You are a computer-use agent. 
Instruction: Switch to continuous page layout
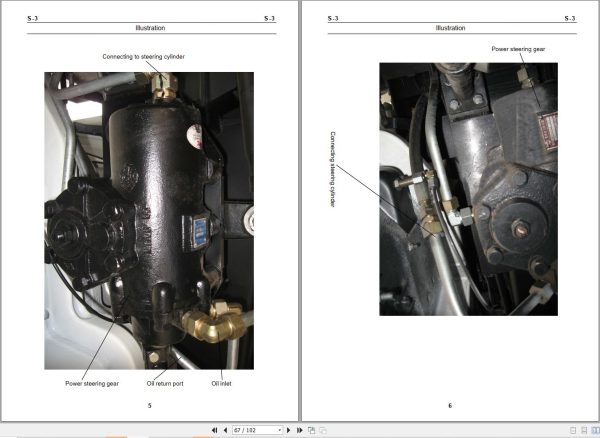(x=584, y=430)
